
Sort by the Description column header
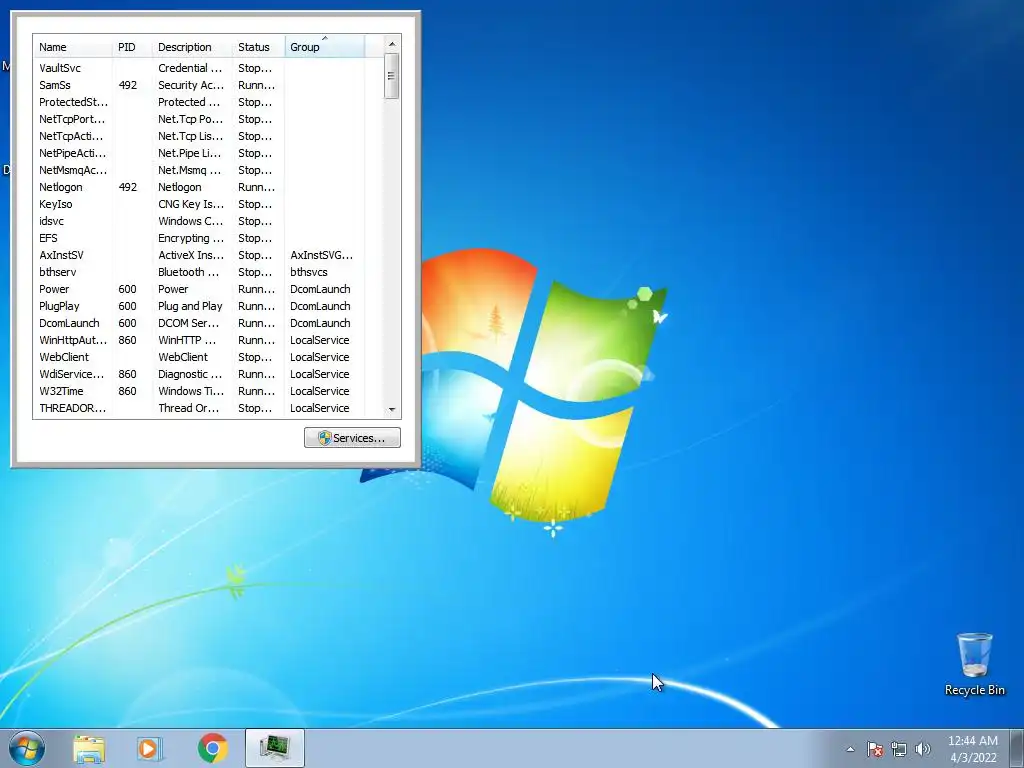(193, 47)
